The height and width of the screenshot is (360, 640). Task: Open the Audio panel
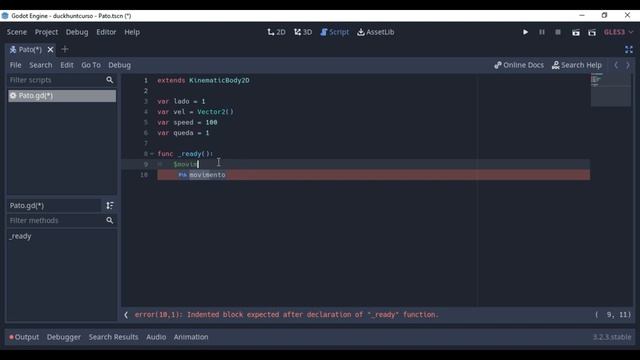point(156,337)
